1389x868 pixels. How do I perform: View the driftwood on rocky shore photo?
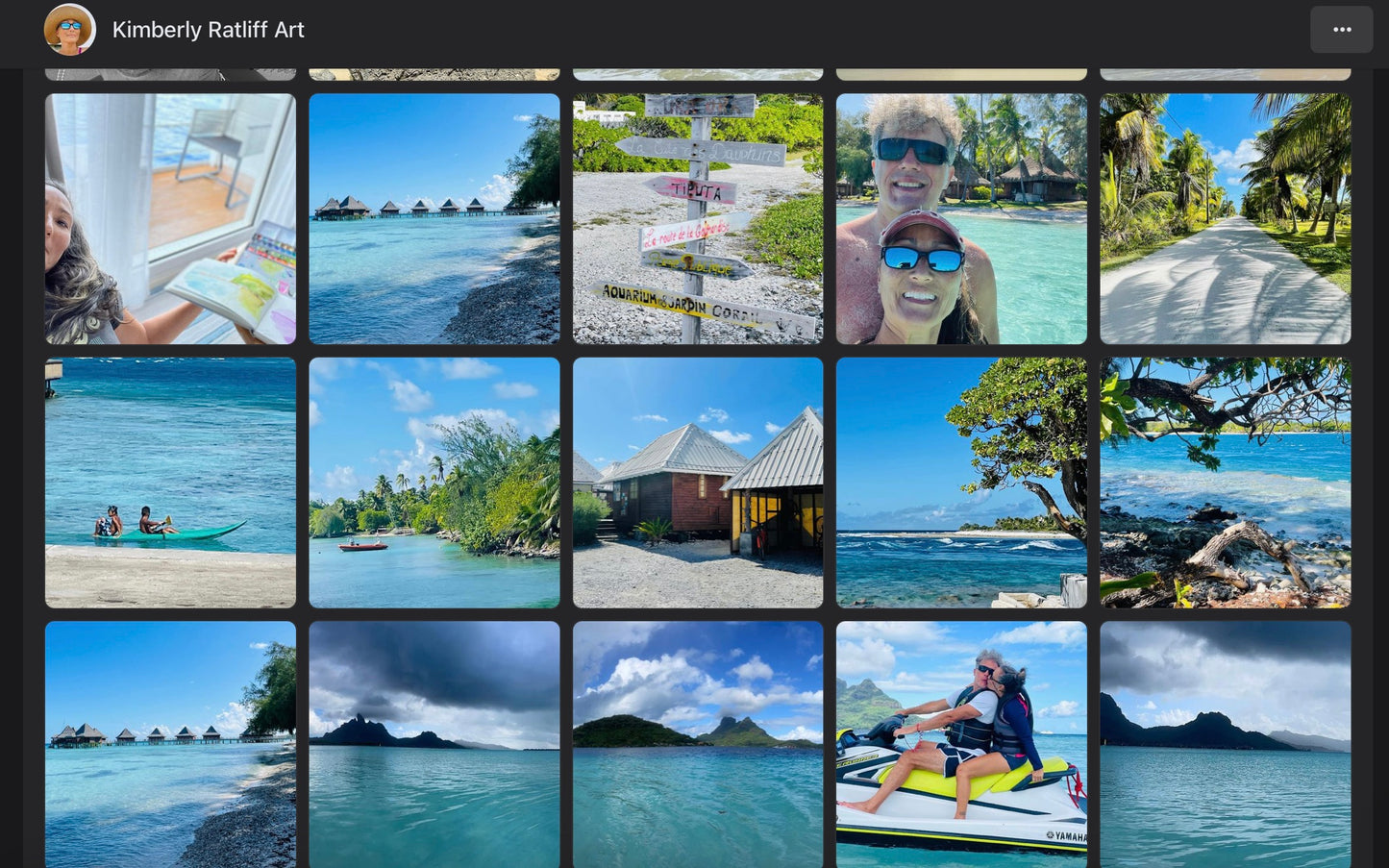pyautogui.click(x=1225, y=483)
